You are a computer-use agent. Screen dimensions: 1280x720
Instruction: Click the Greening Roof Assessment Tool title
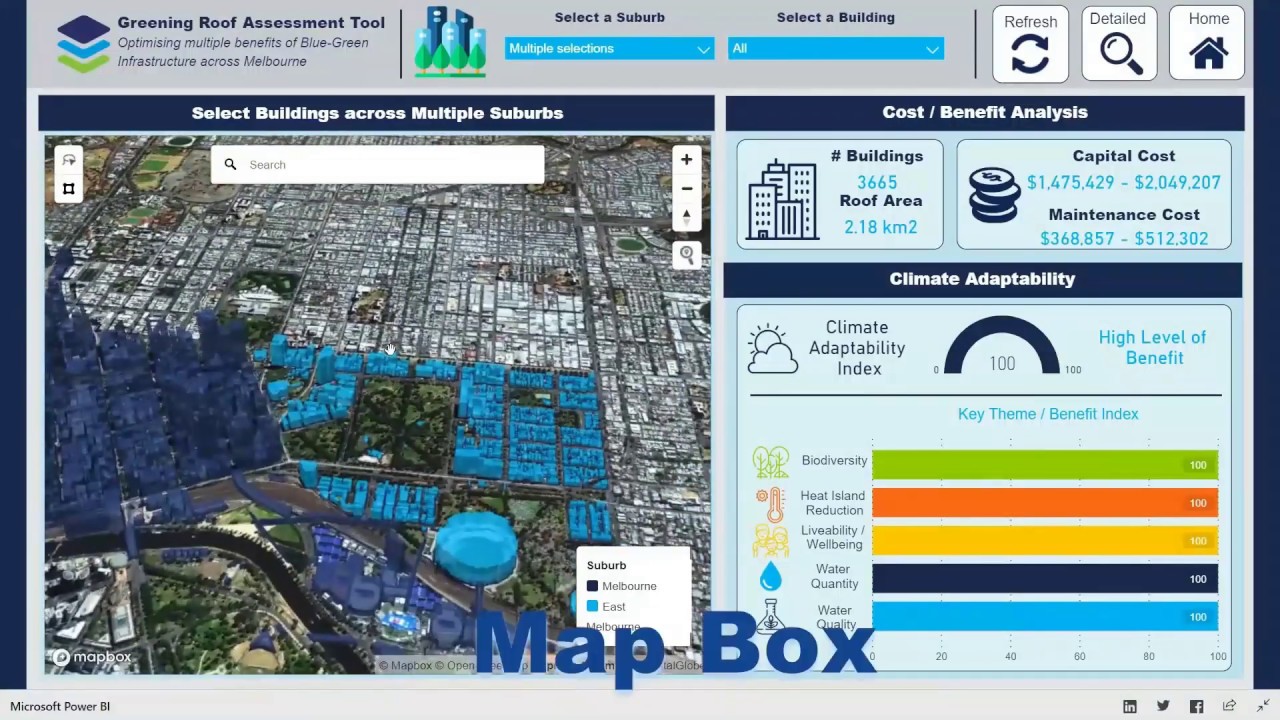click(251, 22)
